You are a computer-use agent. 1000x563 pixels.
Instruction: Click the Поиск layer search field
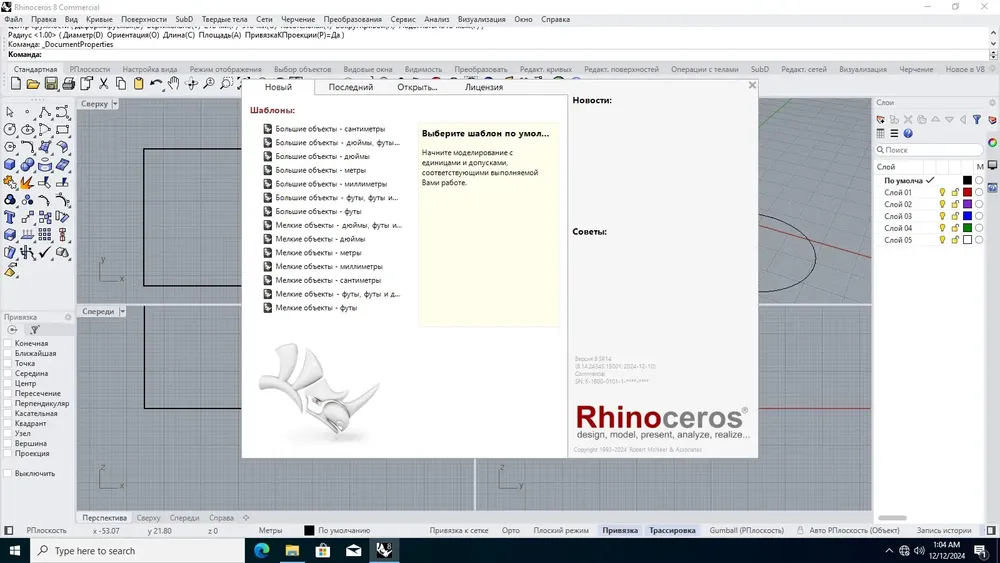[929, 150]
